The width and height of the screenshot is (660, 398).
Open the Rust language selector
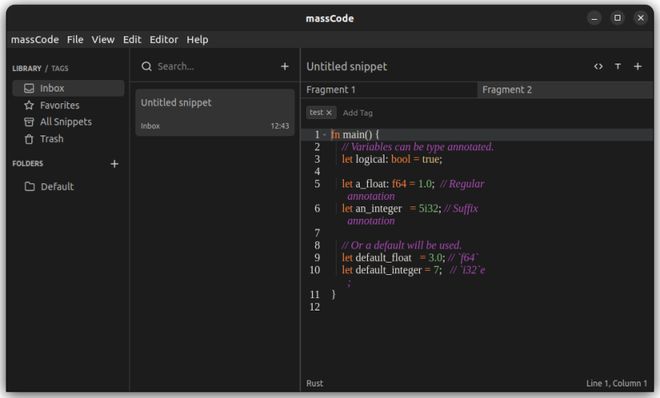coord(314,383)
